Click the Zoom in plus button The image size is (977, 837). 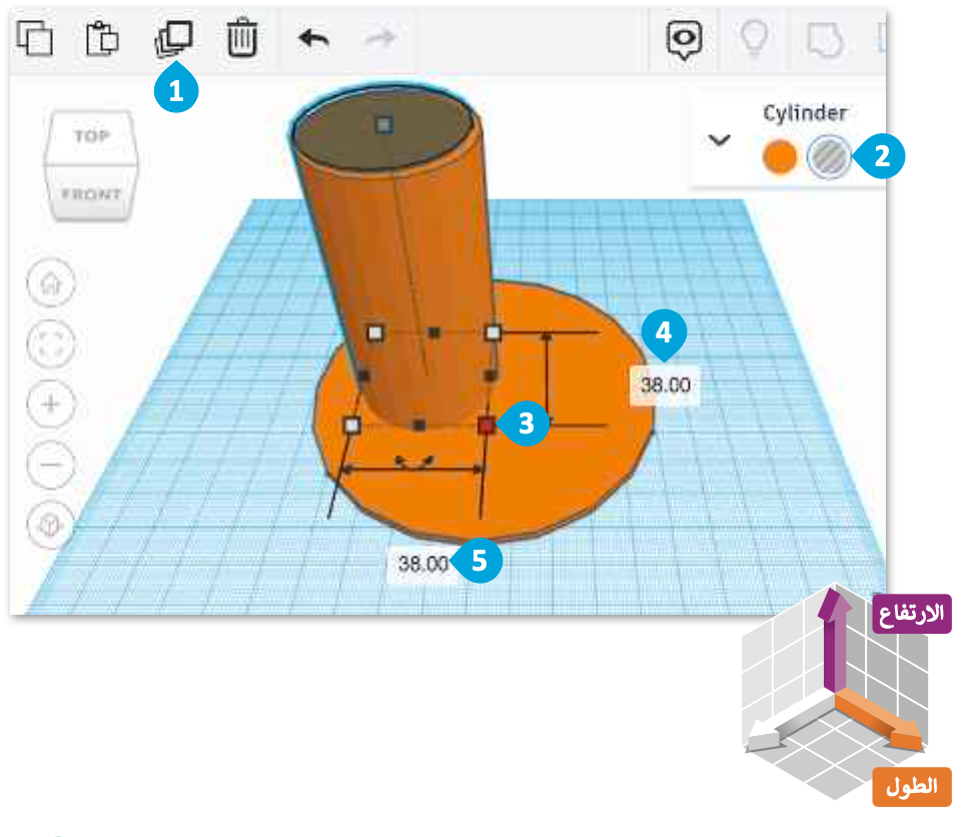click(x=50, y=404)
